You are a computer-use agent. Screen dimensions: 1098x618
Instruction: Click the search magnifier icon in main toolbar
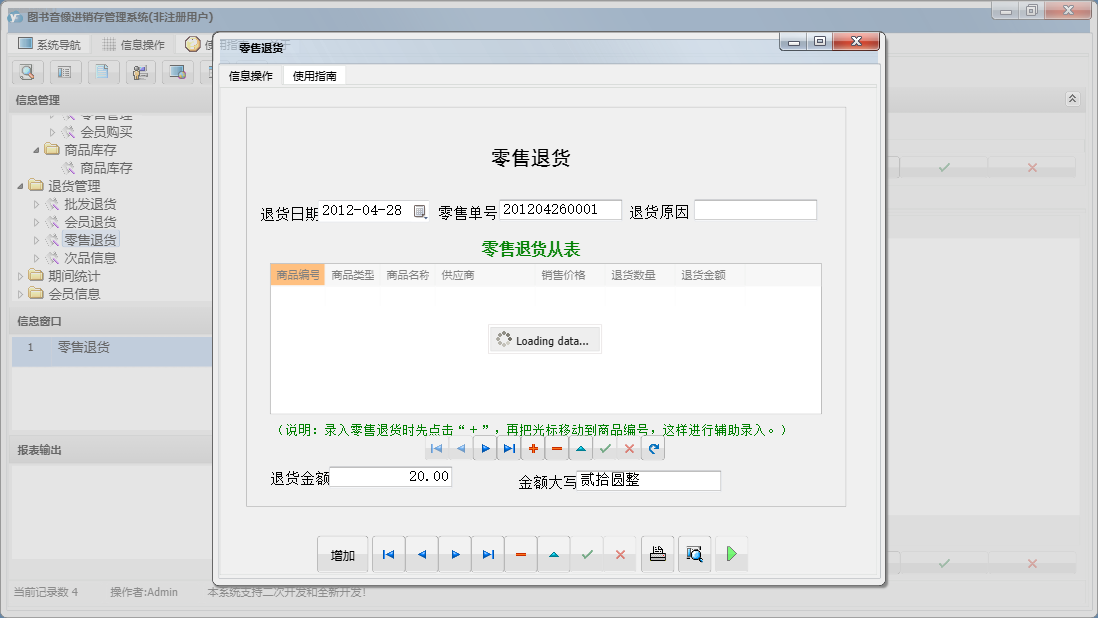click(x=27, y=72)
